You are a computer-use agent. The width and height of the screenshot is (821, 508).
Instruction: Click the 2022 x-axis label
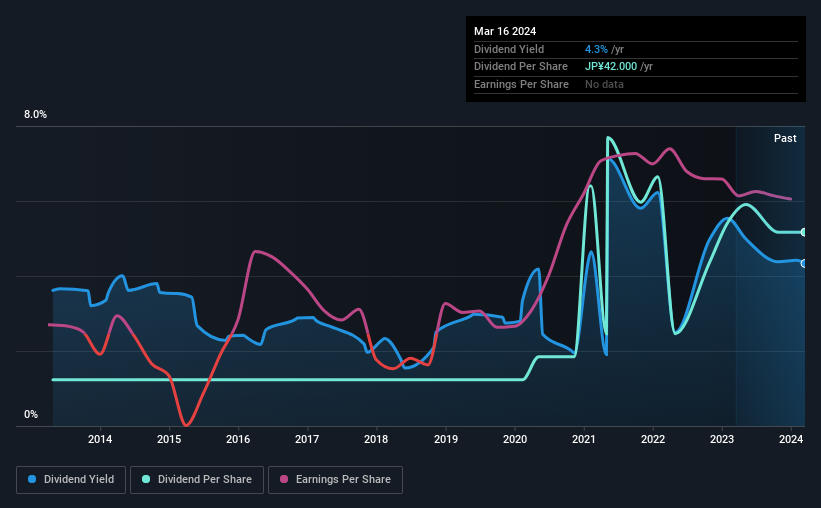tap(653, 439)
